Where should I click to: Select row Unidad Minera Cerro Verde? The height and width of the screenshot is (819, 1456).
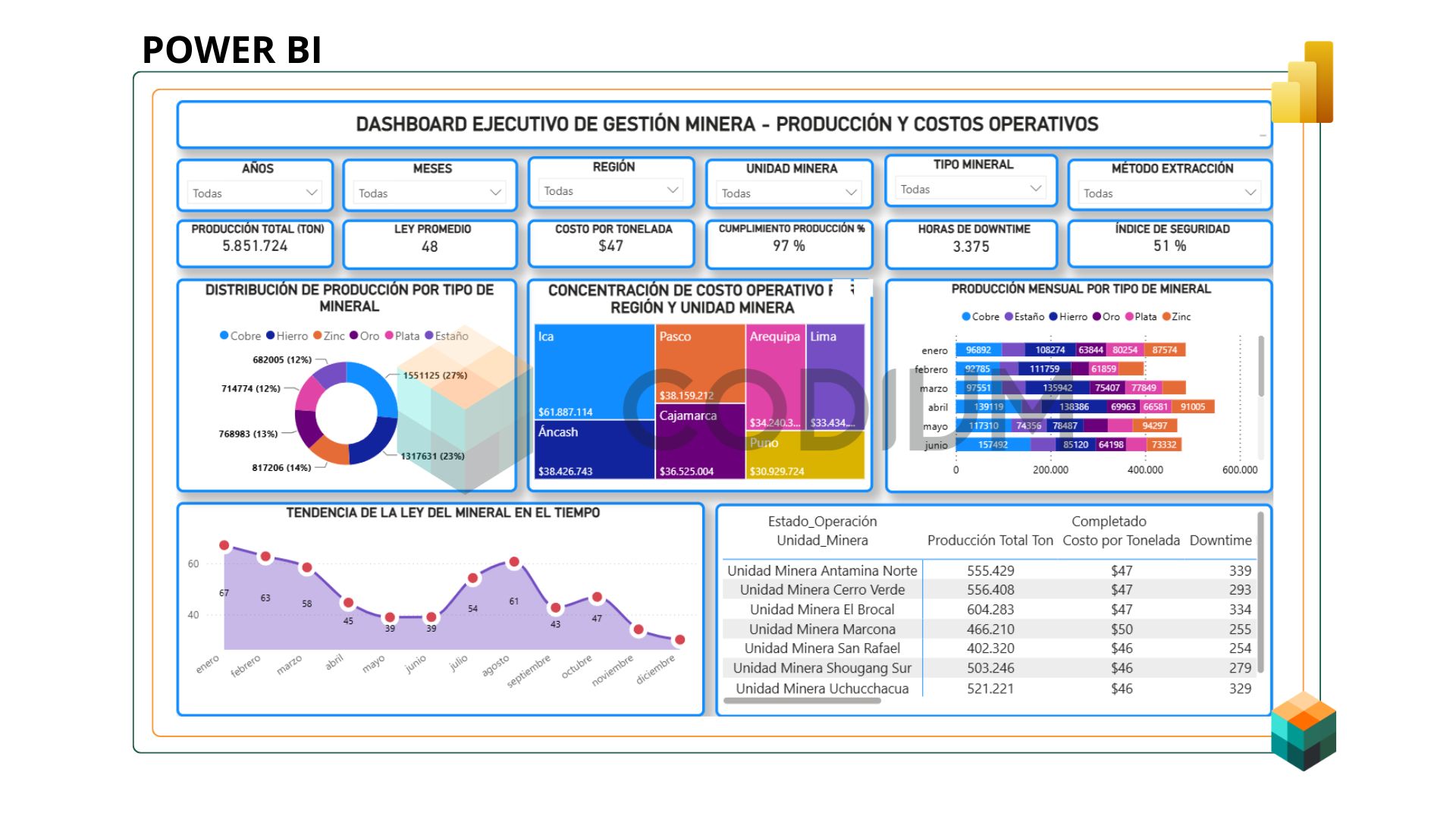pos(989,590)
